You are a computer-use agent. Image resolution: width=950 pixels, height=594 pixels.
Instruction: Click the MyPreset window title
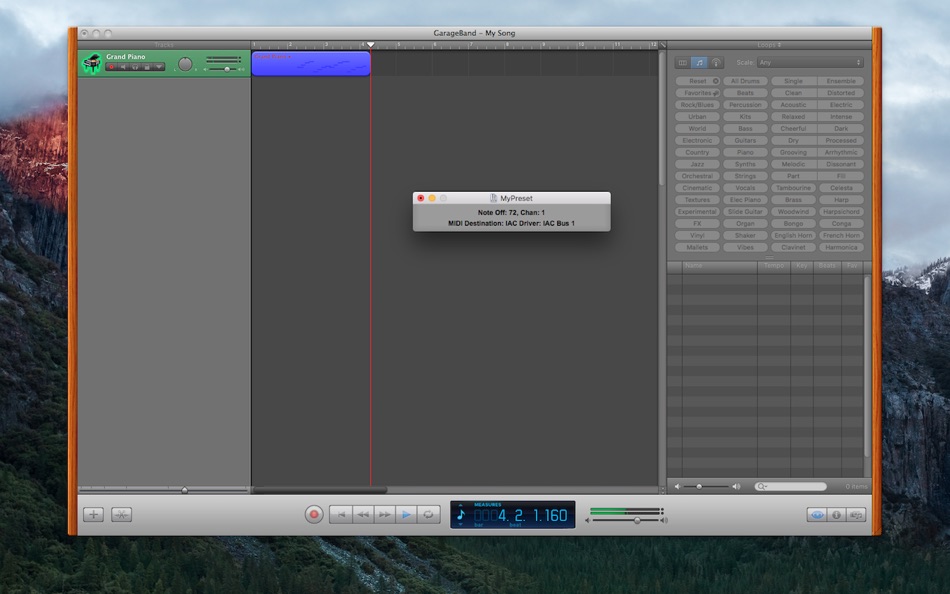click(516, 198)
